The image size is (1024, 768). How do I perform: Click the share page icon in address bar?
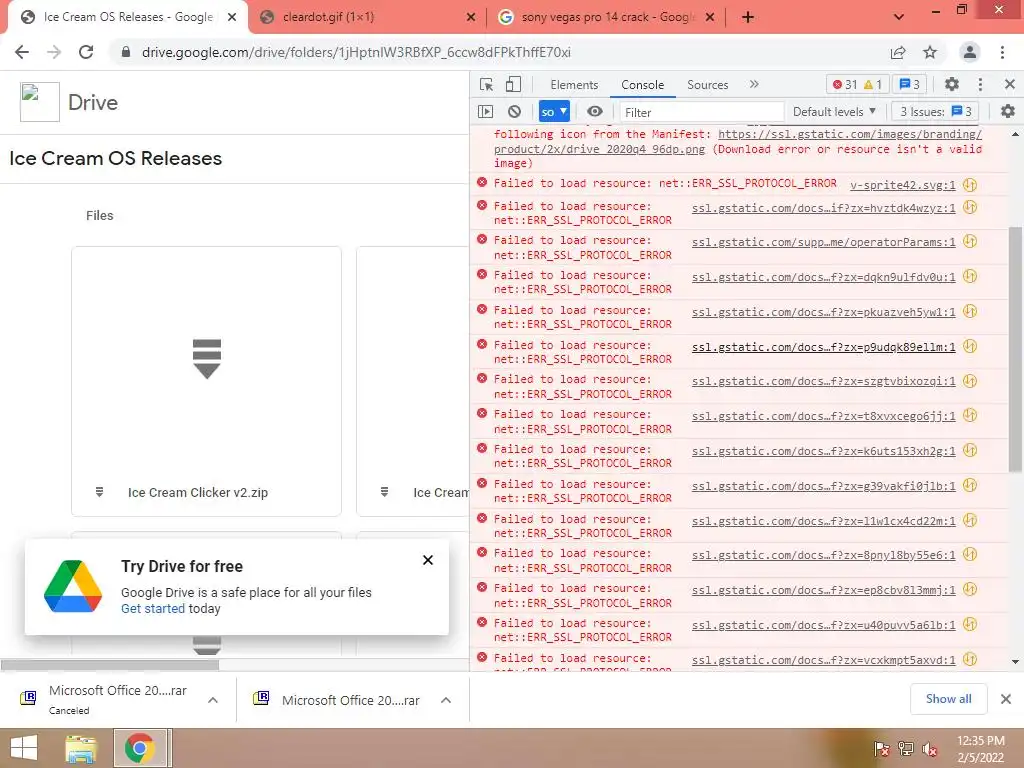click(899, 52)
